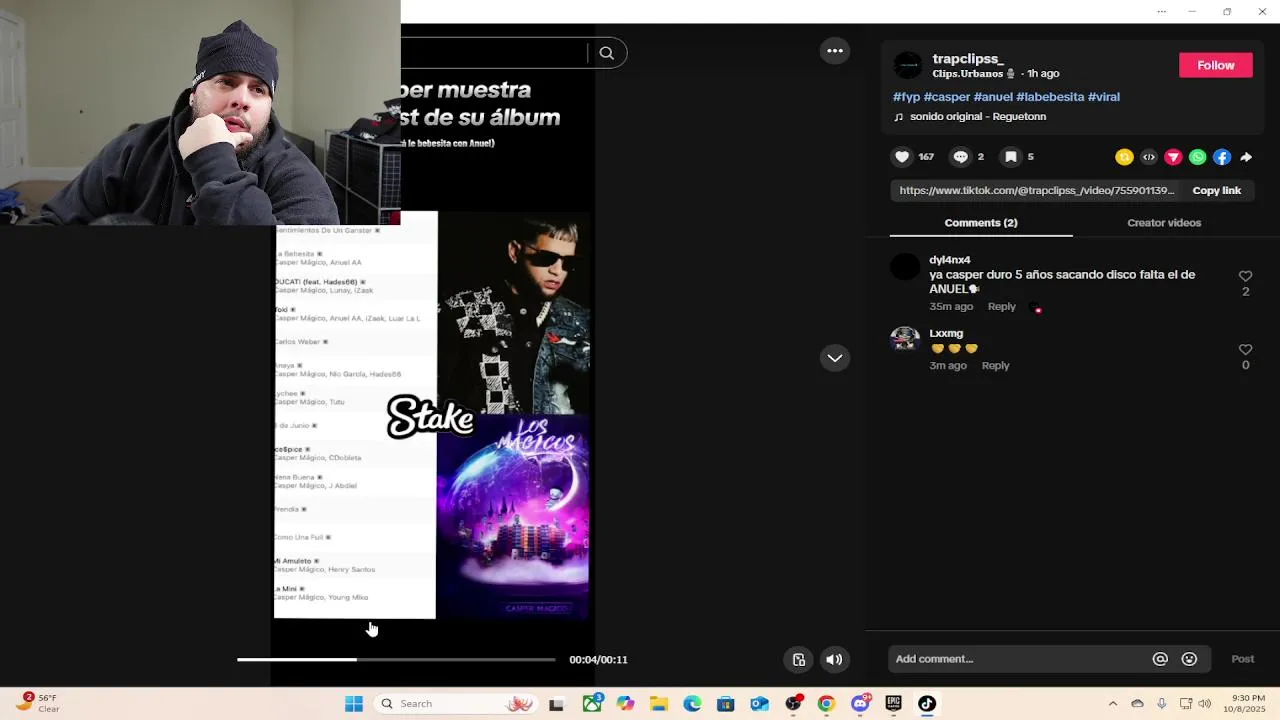This screenshot has width=1280, height=720.
Task: Toggle the miniplayer icon beside volume
Action: (x=799, y=659)
